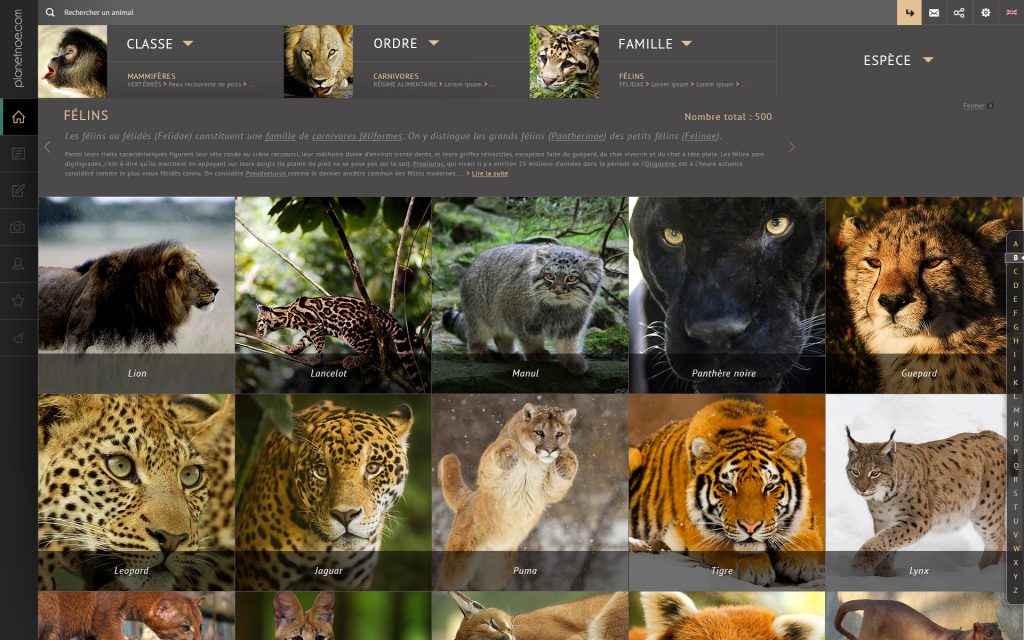1024x640 pixels.
Task: Click the lion thumbnail beside ORDRE
Action: 319,61
